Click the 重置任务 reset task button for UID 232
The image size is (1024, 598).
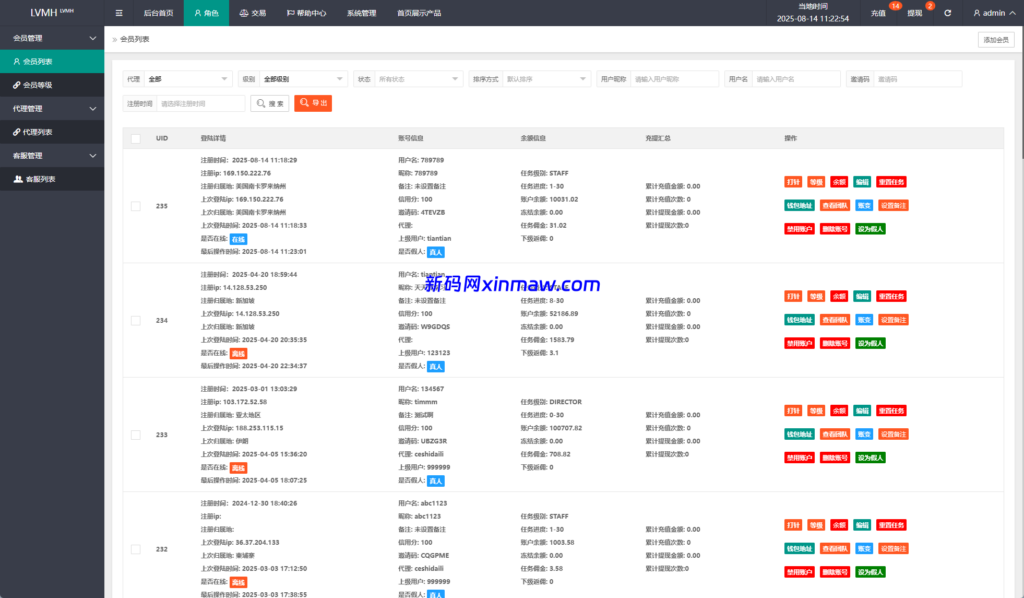893,524
